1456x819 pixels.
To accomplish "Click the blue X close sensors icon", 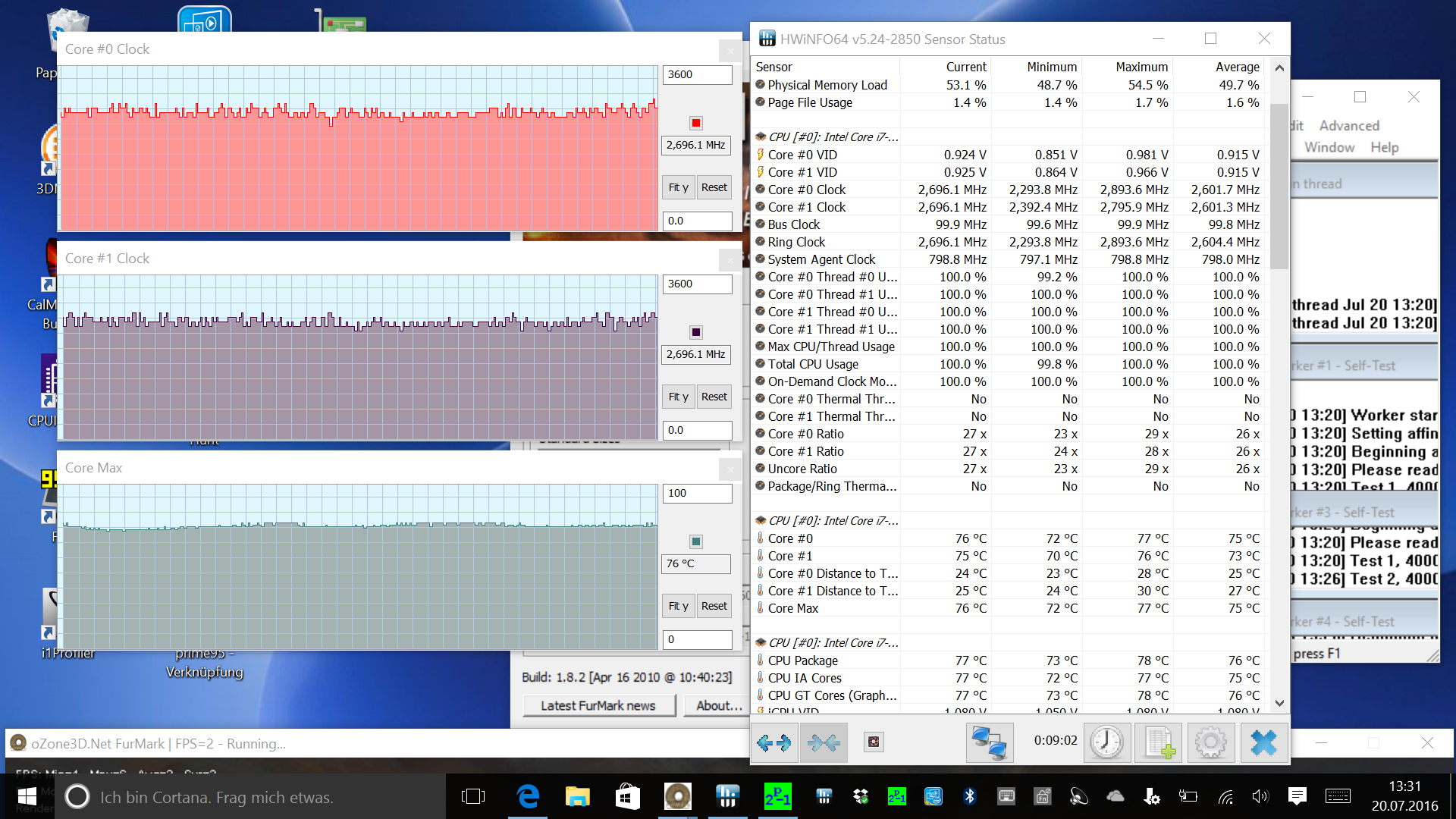I will (x=1263, y=742).
